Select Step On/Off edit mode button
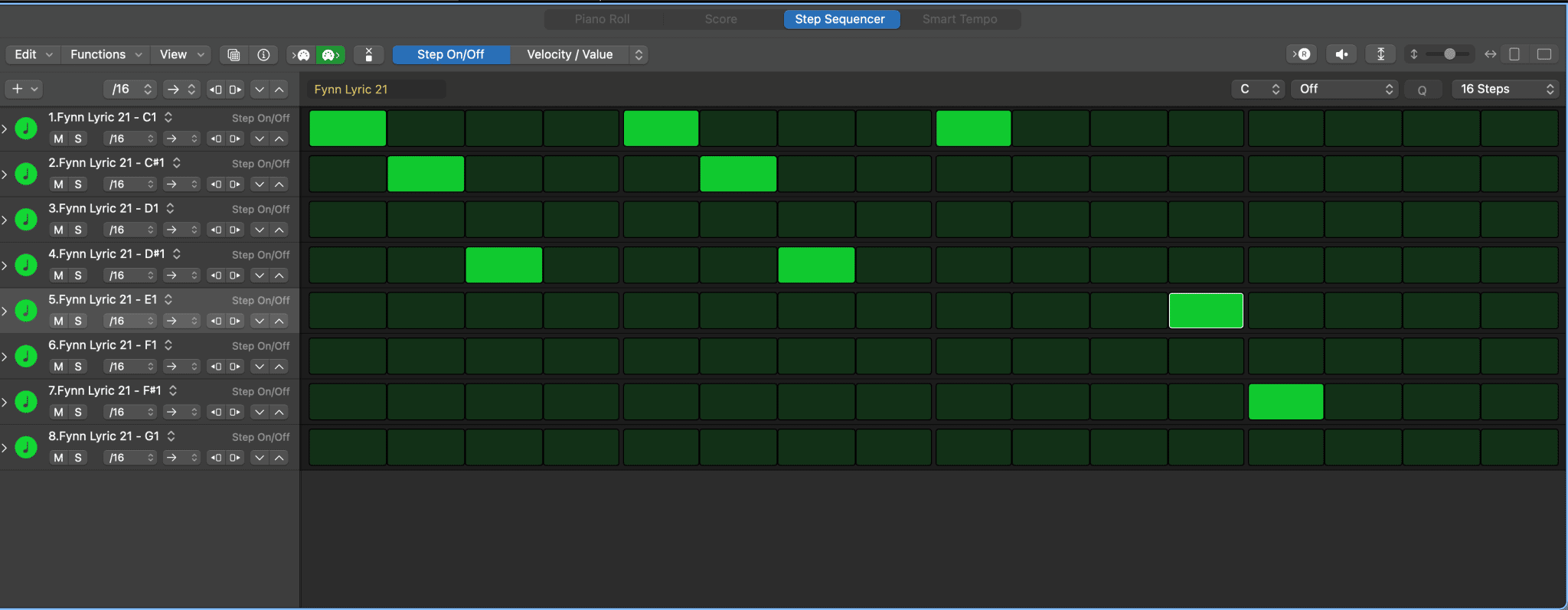Image resolution: width=1568 pixels, height=610 pixels. 451,54
